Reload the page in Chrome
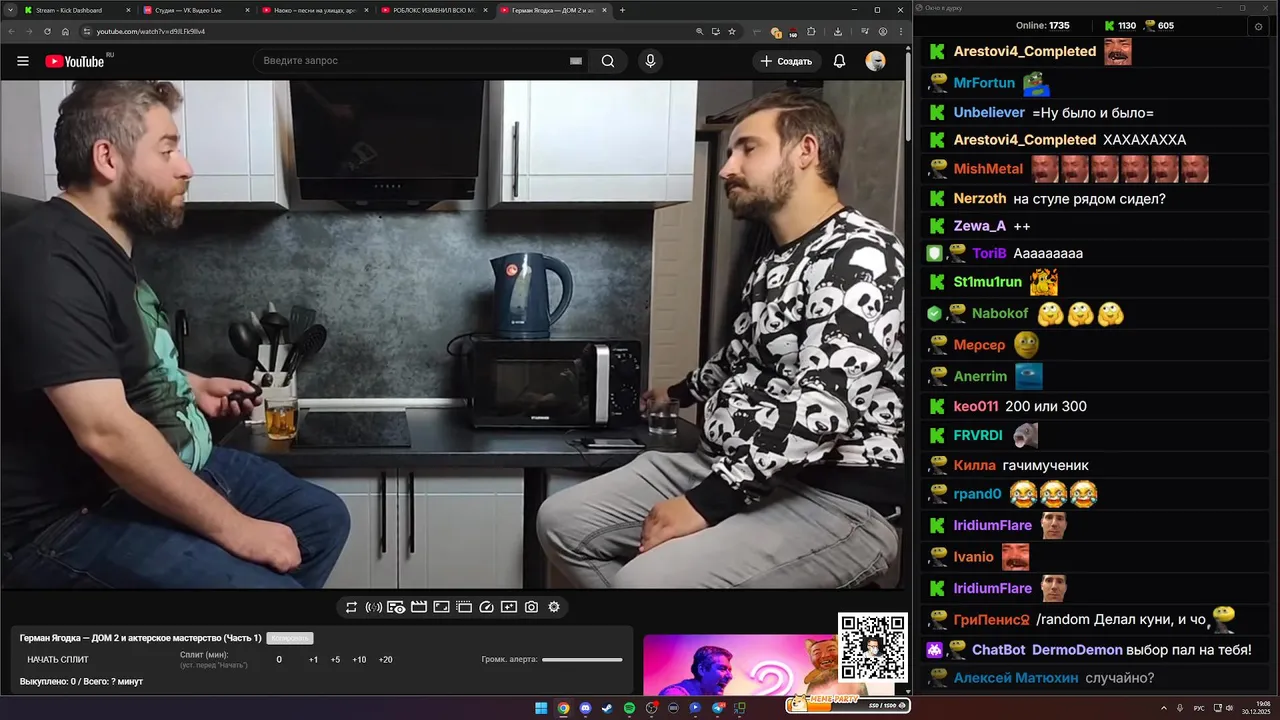This screenshot has height=720, width=1280. 47,31
